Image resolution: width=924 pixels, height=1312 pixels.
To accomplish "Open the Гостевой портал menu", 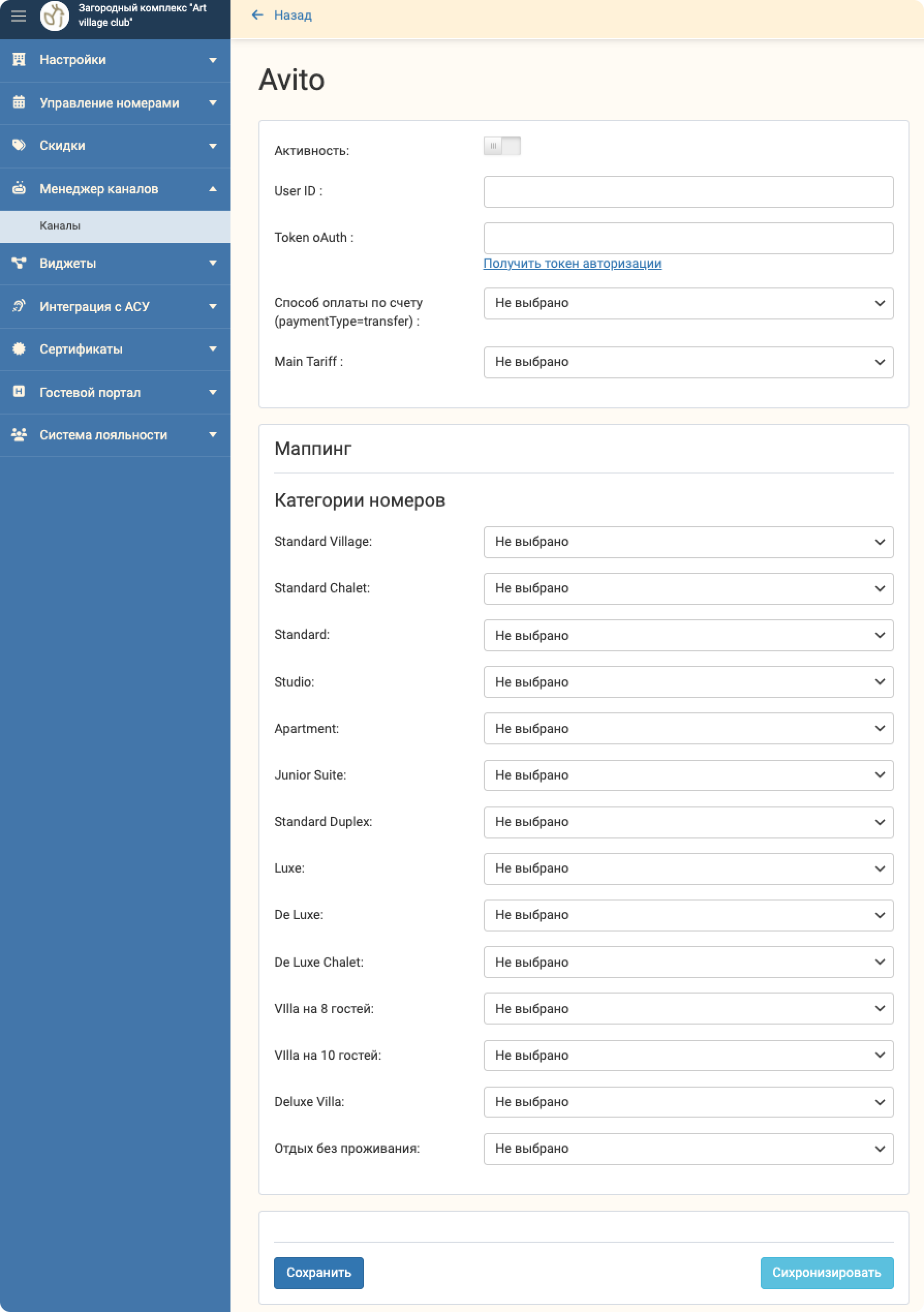I will pos(115,392).
